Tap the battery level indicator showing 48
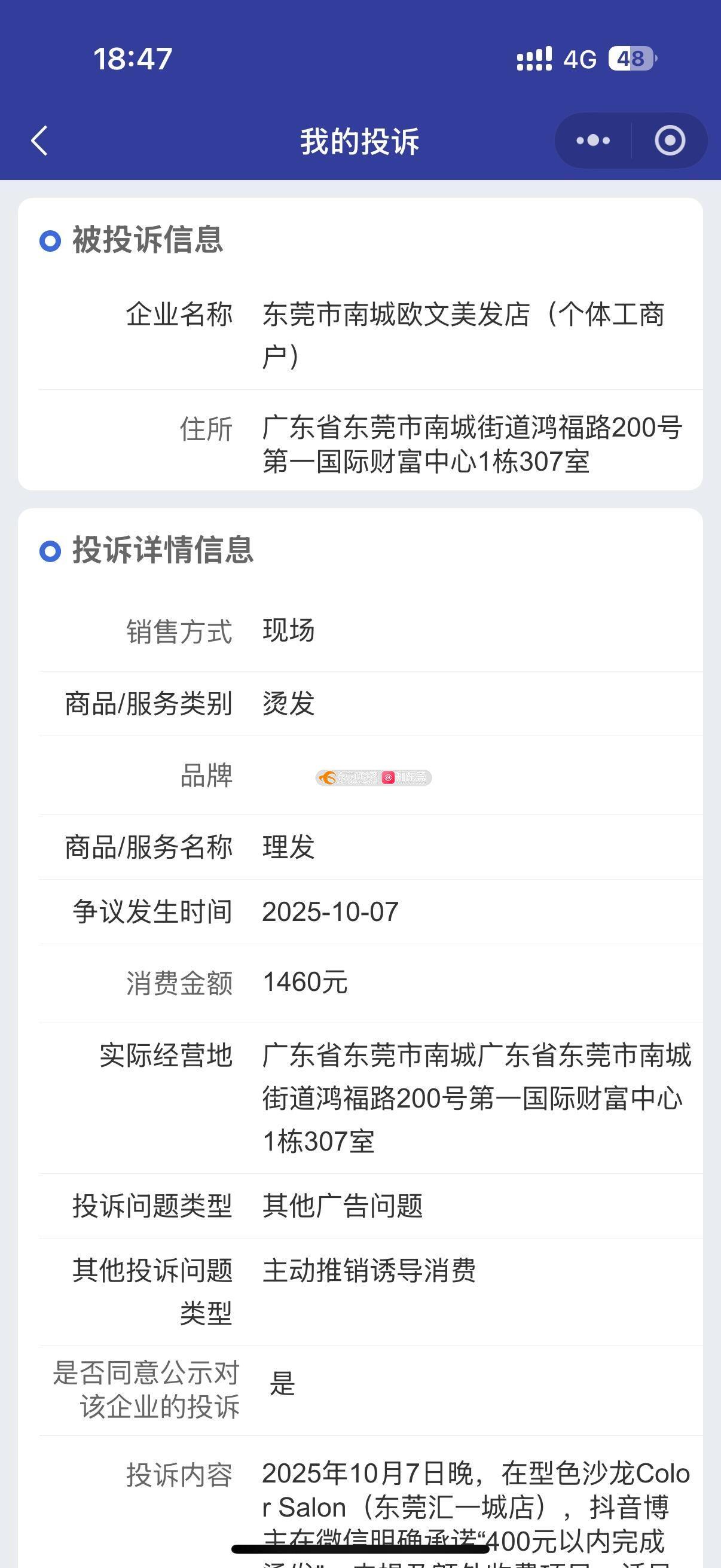 pyautogui.click(x=632, y=59)
